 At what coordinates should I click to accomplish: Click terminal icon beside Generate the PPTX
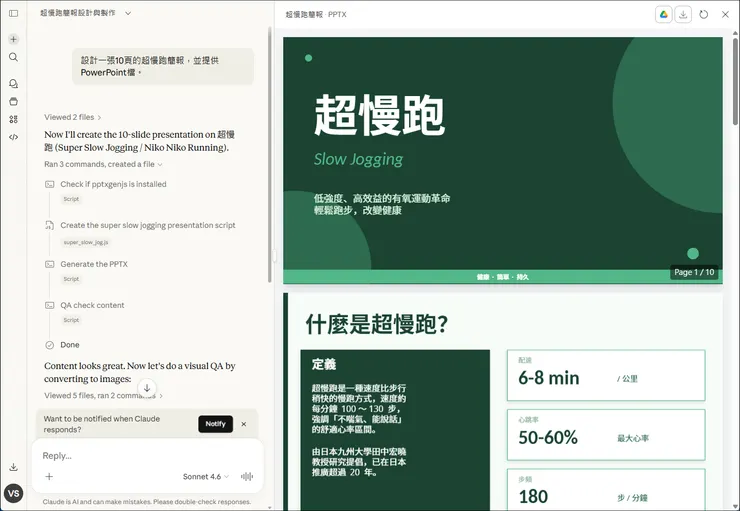tap(50, 264)
